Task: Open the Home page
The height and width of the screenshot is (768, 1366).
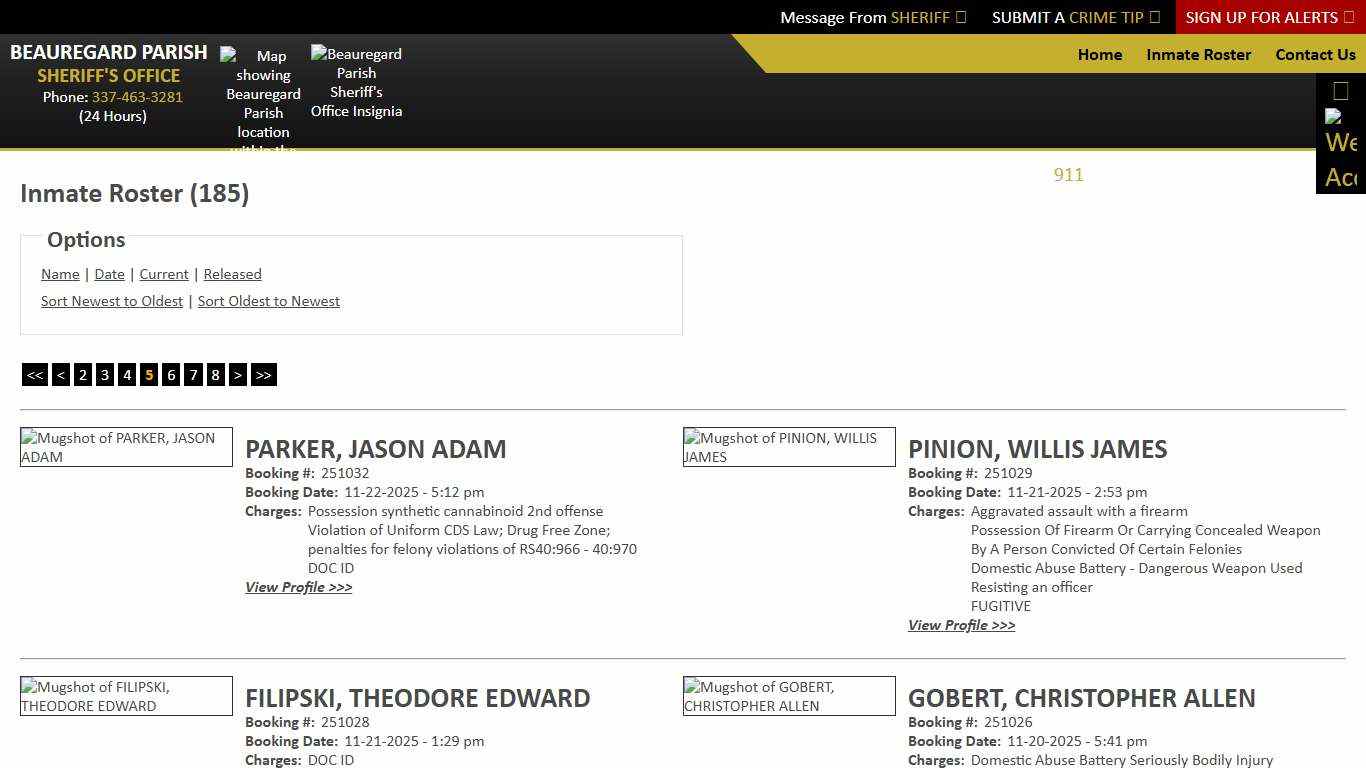Action: tap(1099, 55)
